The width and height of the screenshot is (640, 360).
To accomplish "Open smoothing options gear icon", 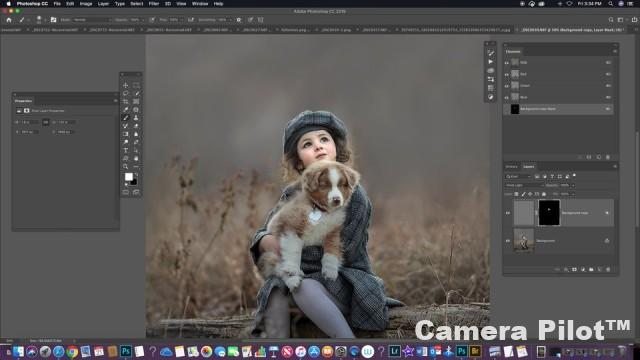I will pyautogui.click(x=239, y=20).
